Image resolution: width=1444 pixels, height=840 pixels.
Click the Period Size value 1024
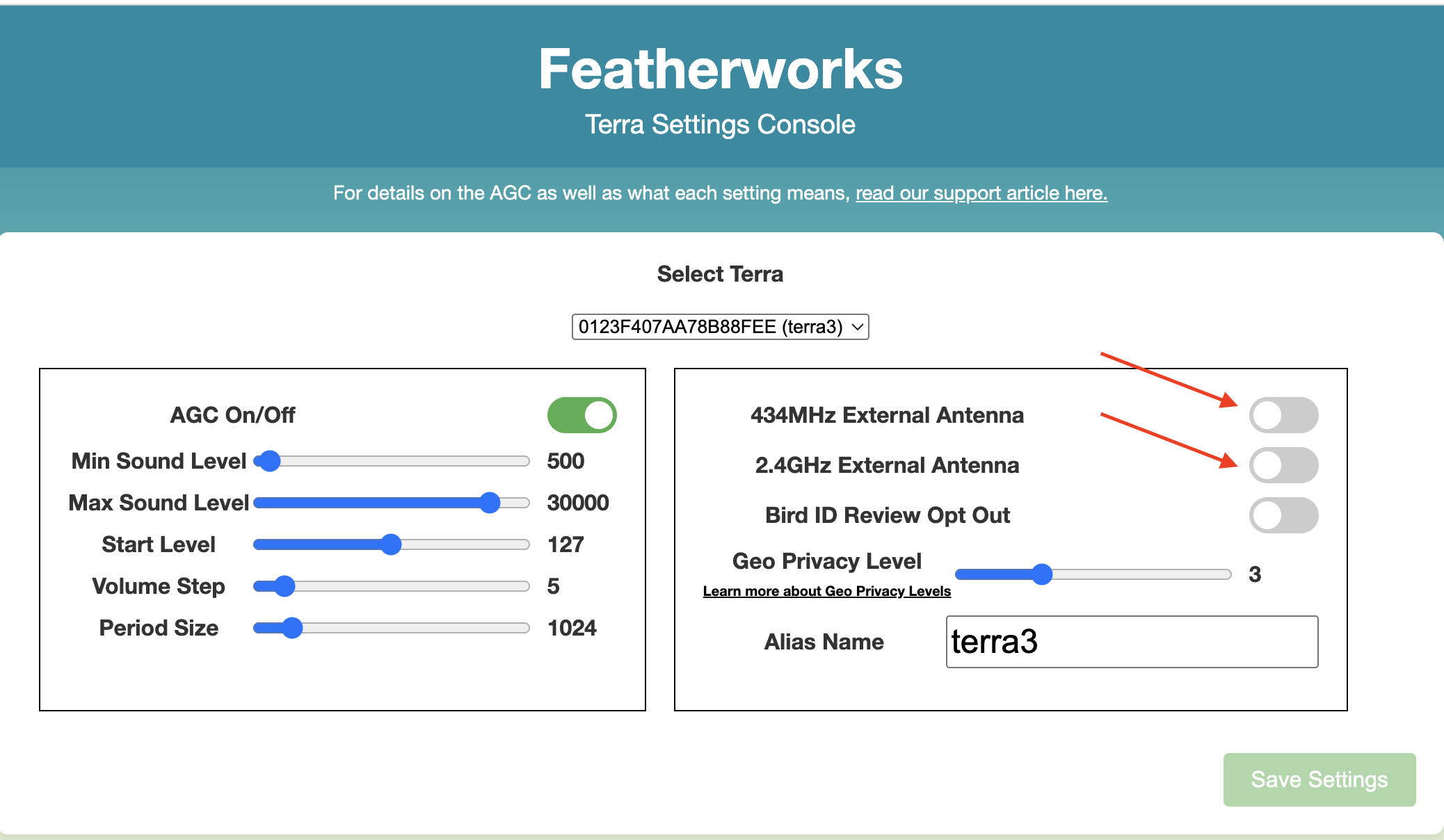tap(572, 628)
